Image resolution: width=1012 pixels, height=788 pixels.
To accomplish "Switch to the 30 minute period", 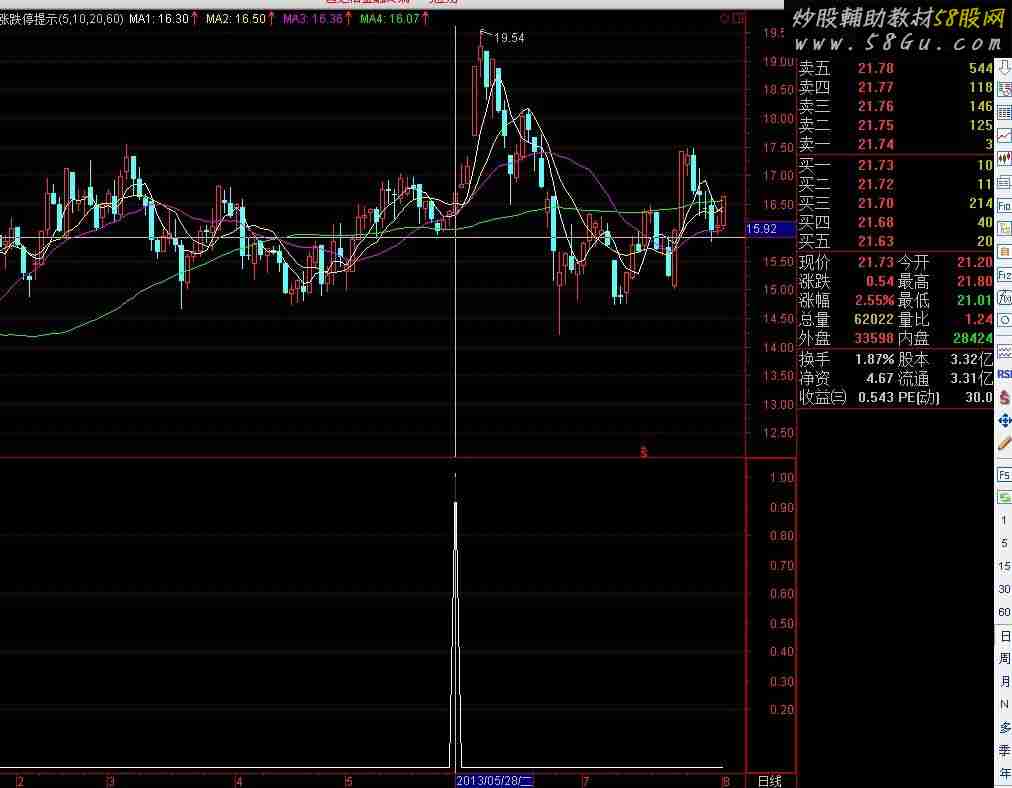I will (x=1004, y=589).
